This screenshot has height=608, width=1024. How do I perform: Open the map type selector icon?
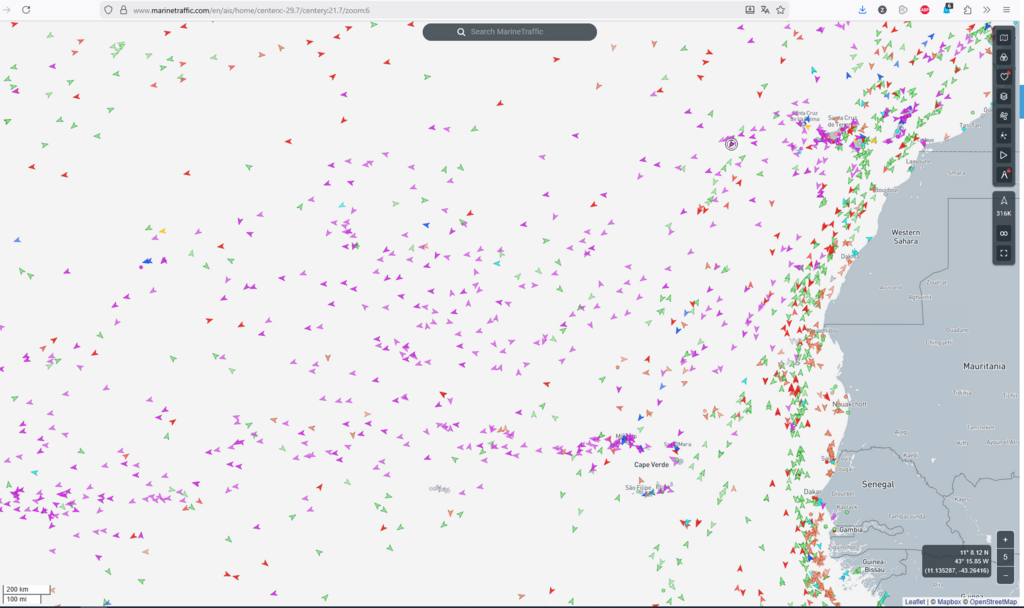point(1004,39)
